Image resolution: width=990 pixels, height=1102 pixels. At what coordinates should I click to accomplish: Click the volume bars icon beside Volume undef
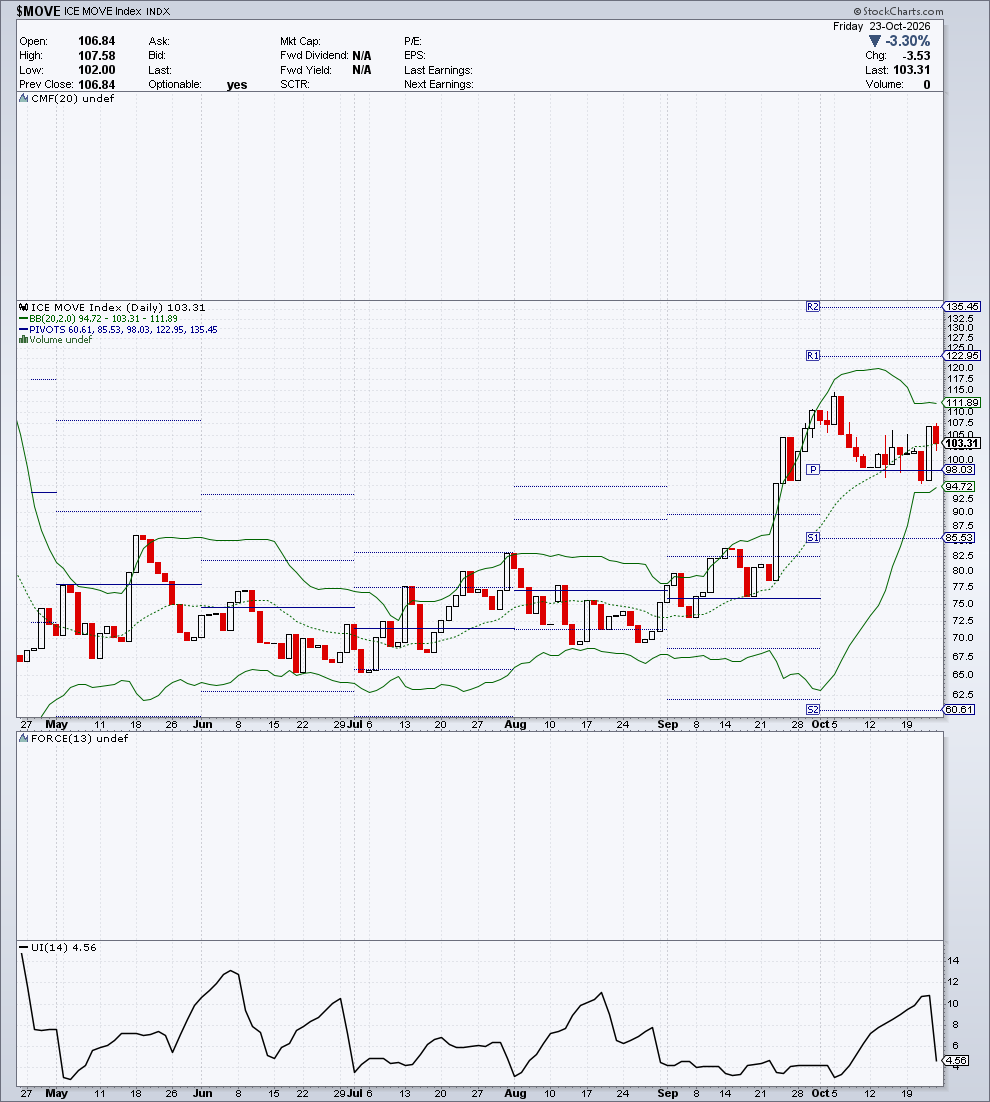tap(23, 339)
